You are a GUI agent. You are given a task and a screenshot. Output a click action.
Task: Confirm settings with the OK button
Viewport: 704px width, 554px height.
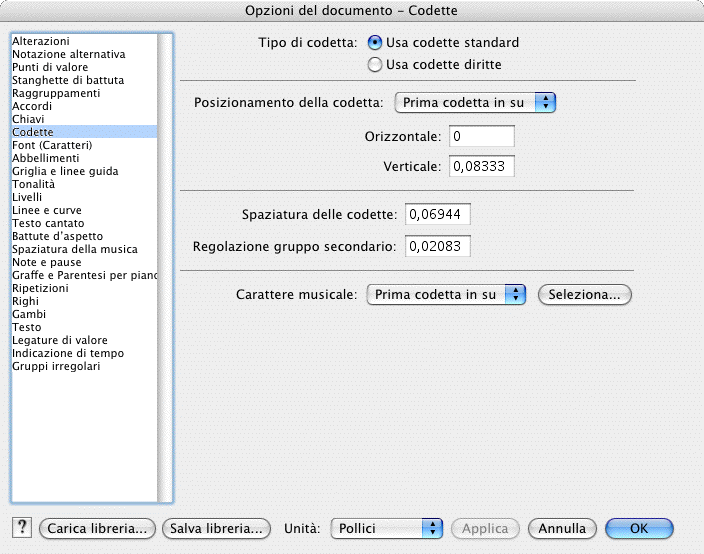click(x=639, y=528)
